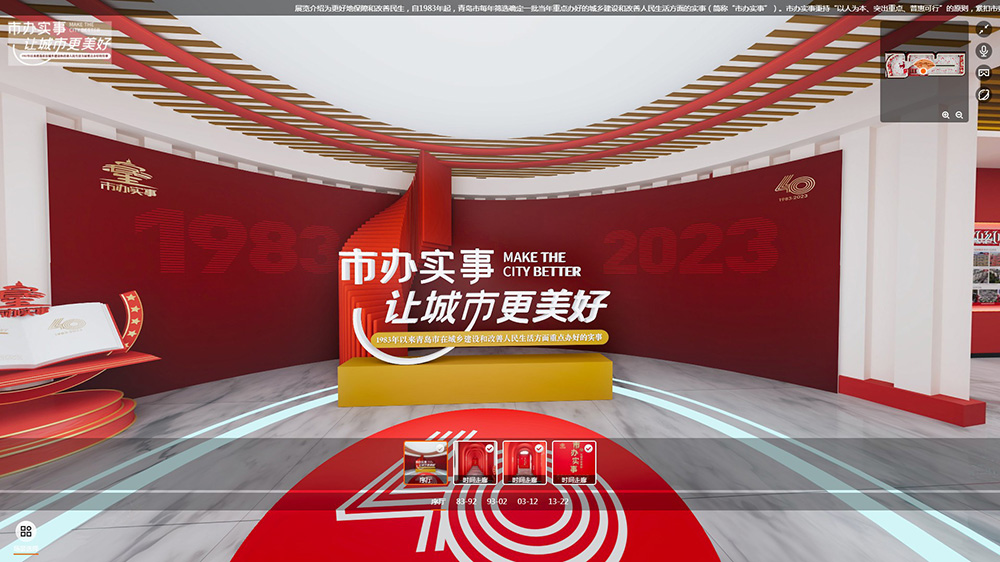Viewport: 1000px width, 562px height.
Task: Zoom out on the minimap
Action: click(960, 115)
